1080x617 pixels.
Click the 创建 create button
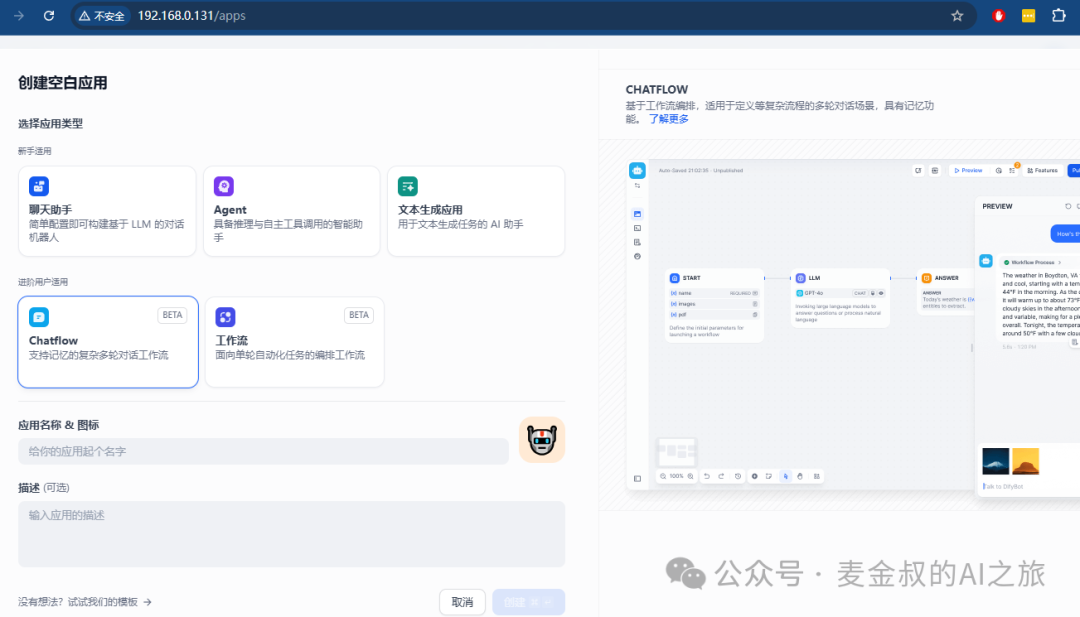tap(528, 602)
